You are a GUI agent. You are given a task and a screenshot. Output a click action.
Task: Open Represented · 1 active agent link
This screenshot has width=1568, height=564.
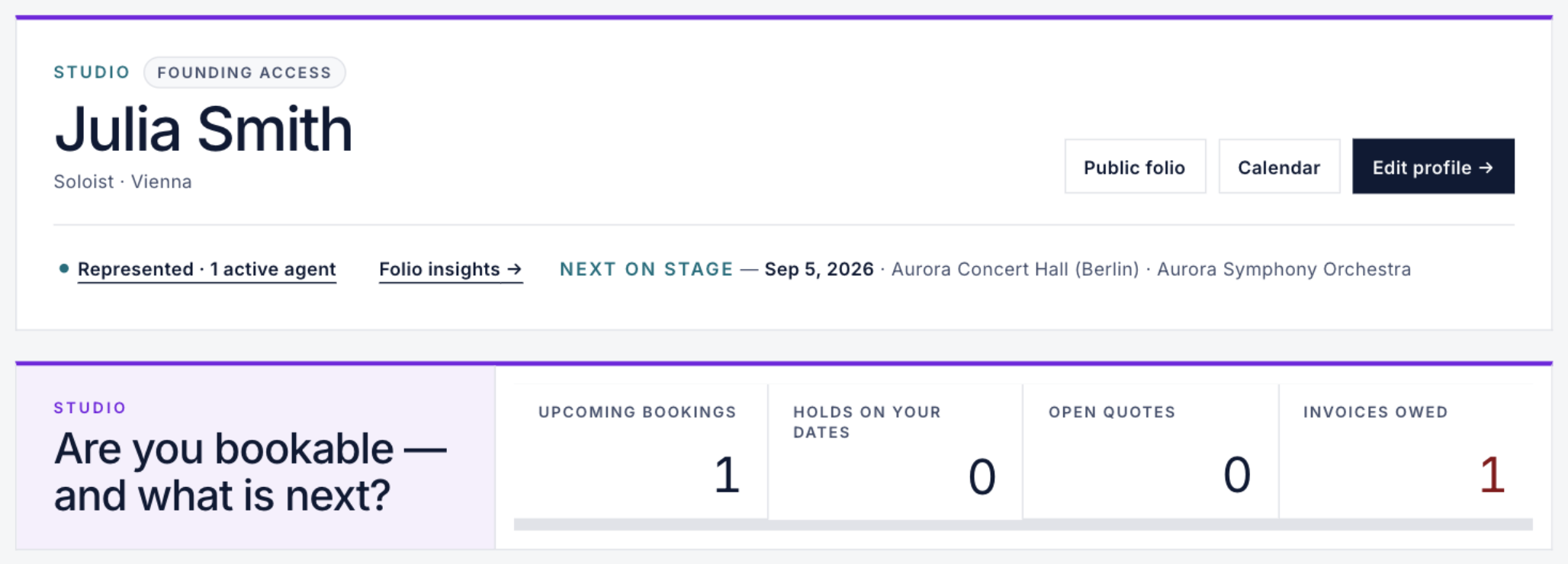tap(207, 269)
